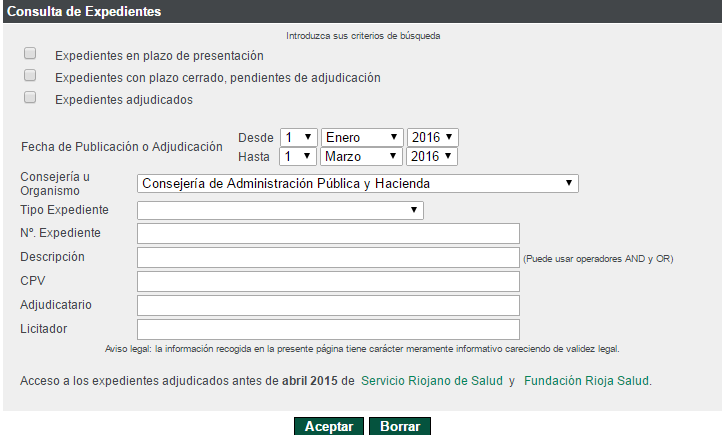Viewport: 726px width, 435px height.
Task: Open the Hasta day dropdown
Action: tap(298, 157)
